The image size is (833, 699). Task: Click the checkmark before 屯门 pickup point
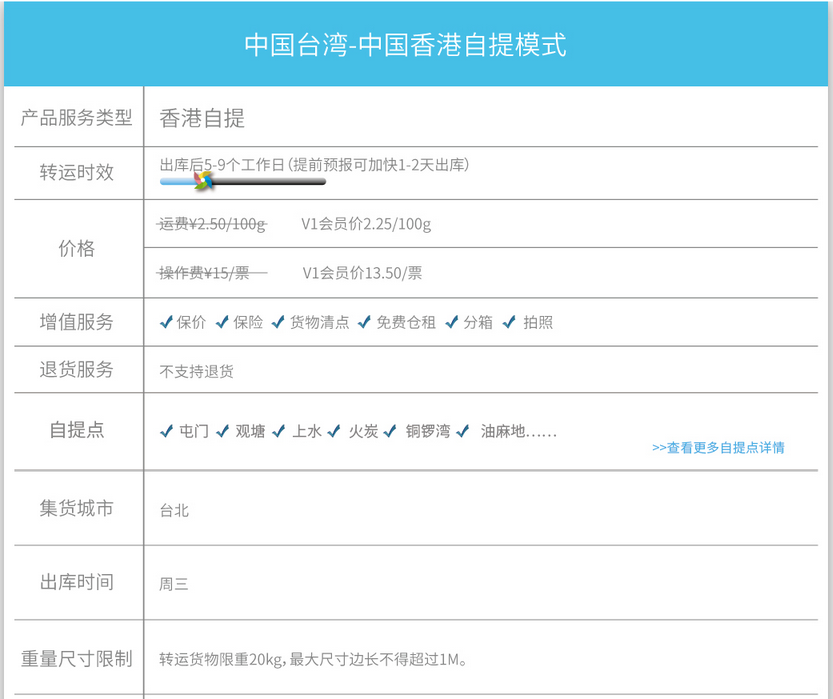(167, 432)
